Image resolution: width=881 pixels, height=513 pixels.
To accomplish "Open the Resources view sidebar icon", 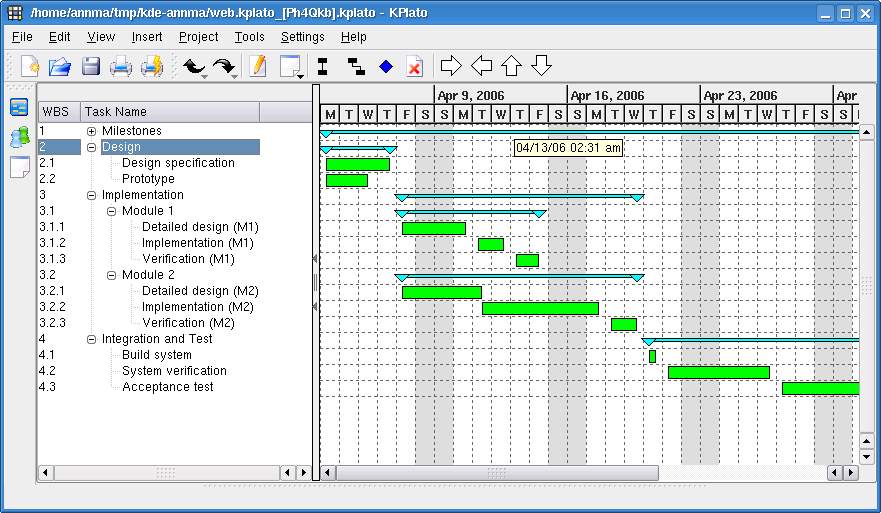I will [x=20, y=137].
